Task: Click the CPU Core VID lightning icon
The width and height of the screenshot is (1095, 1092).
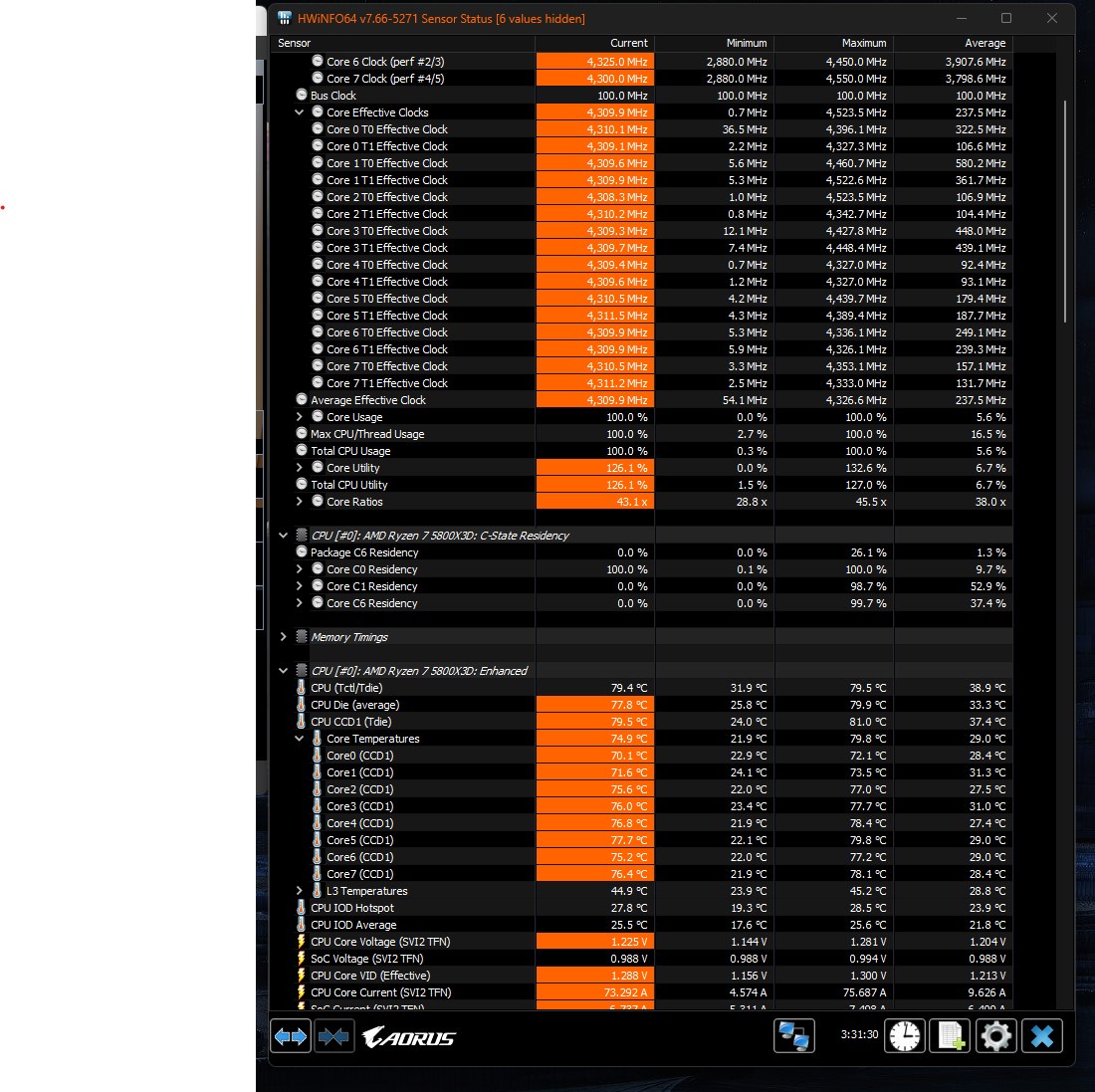Action: pyautogui.click(x=302, y=976)
